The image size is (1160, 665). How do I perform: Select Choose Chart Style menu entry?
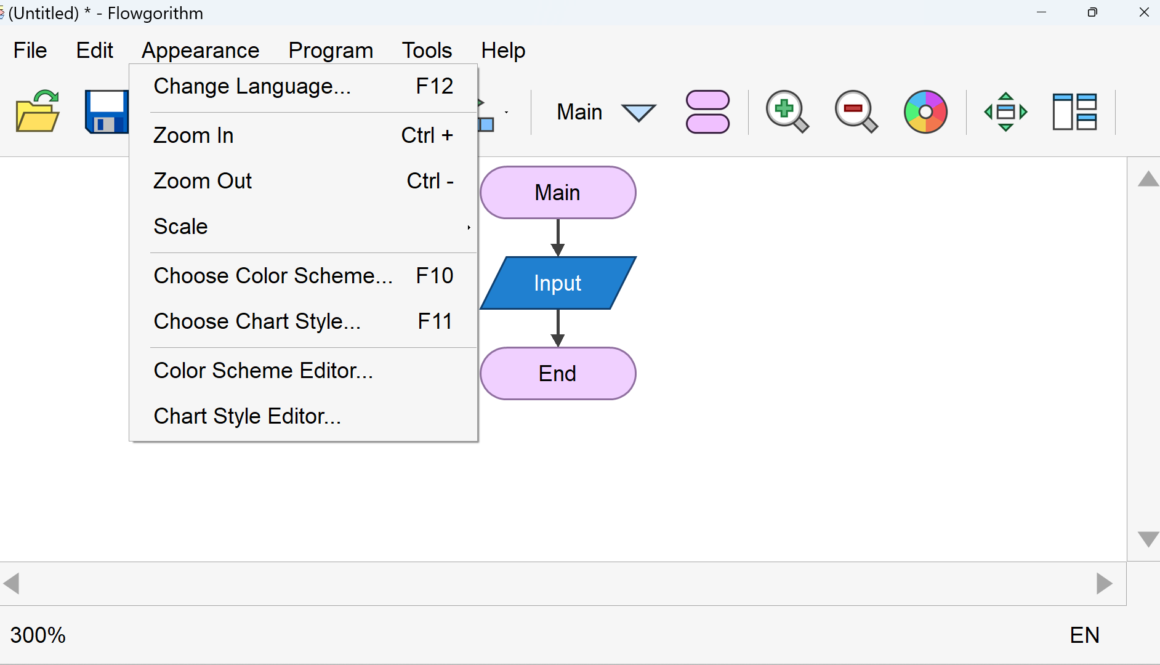303,321
